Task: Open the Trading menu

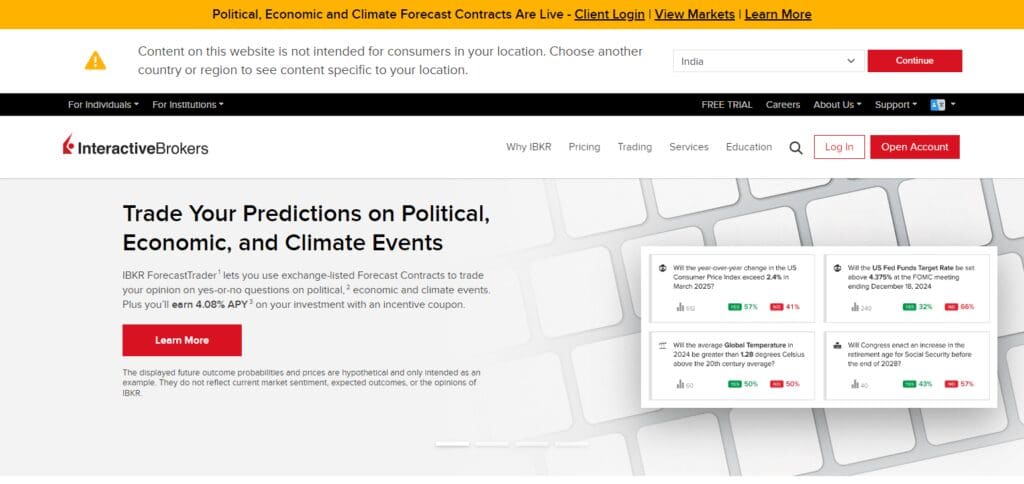Action: [x=635, y=147]
